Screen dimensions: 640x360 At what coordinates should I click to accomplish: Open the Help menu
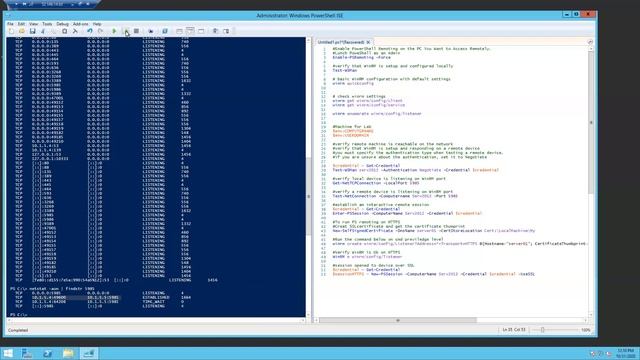pyautogui.click(x=97, y=24)
